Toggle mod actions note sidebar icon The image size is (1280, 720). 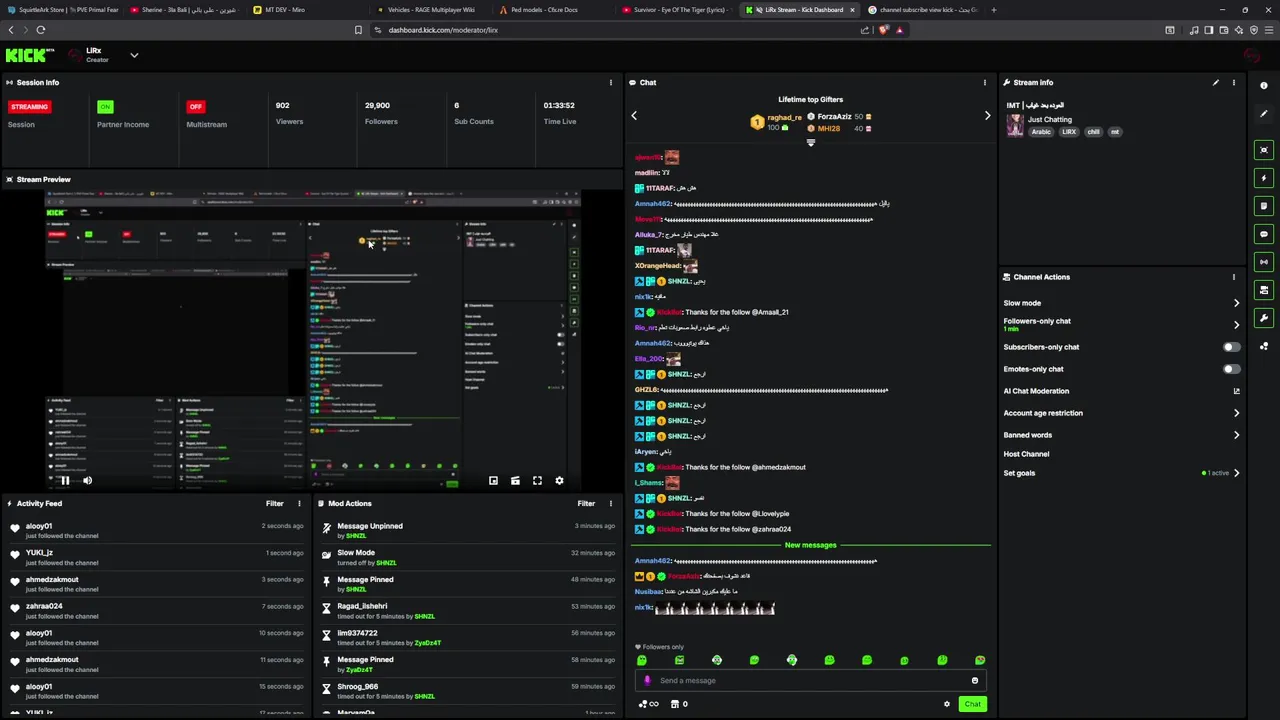click(x=1264, y=206)
